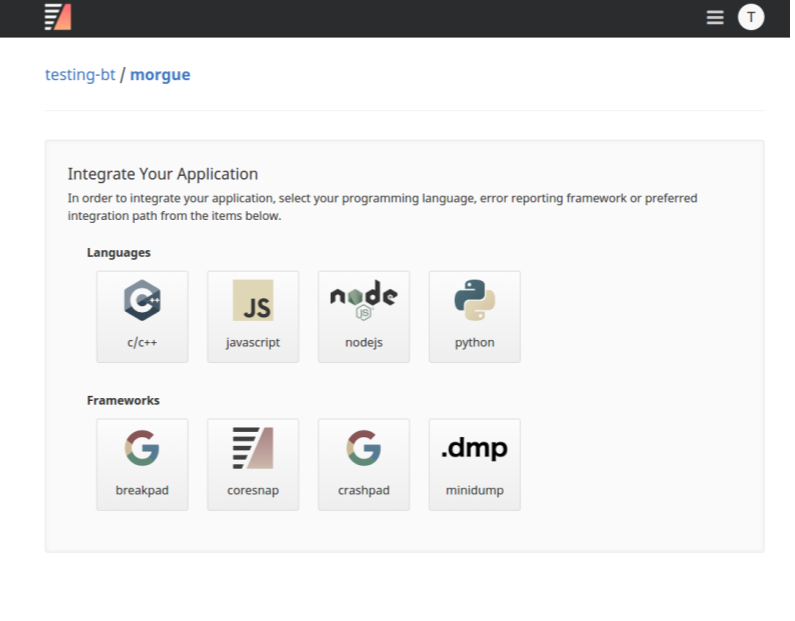Click the "breakpad" framework label
This screenshot has height=621, width=795.
[142, 491]
